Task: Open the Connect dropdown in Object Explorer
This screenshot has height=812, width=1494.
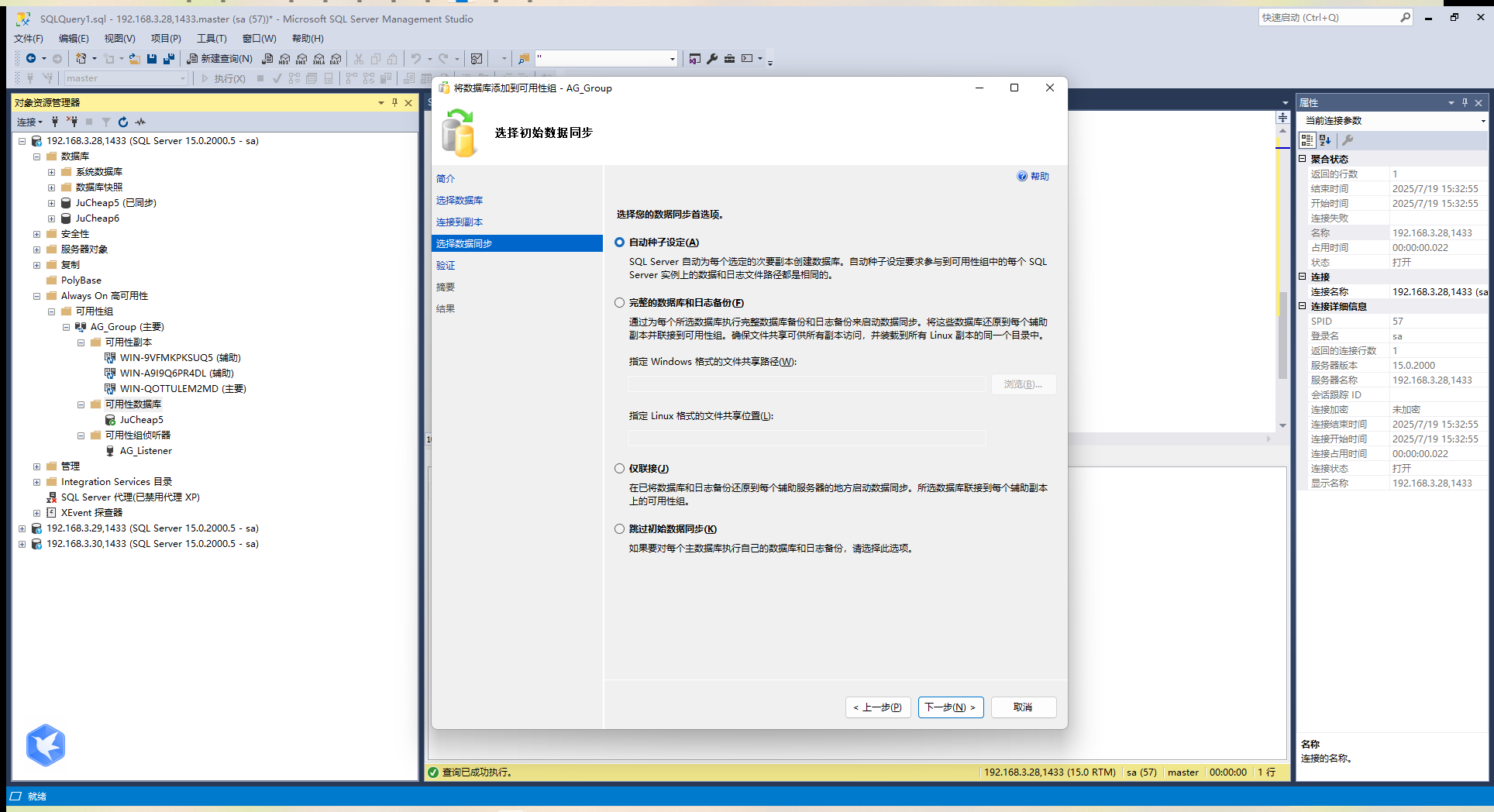Action: tap(29, 122)
